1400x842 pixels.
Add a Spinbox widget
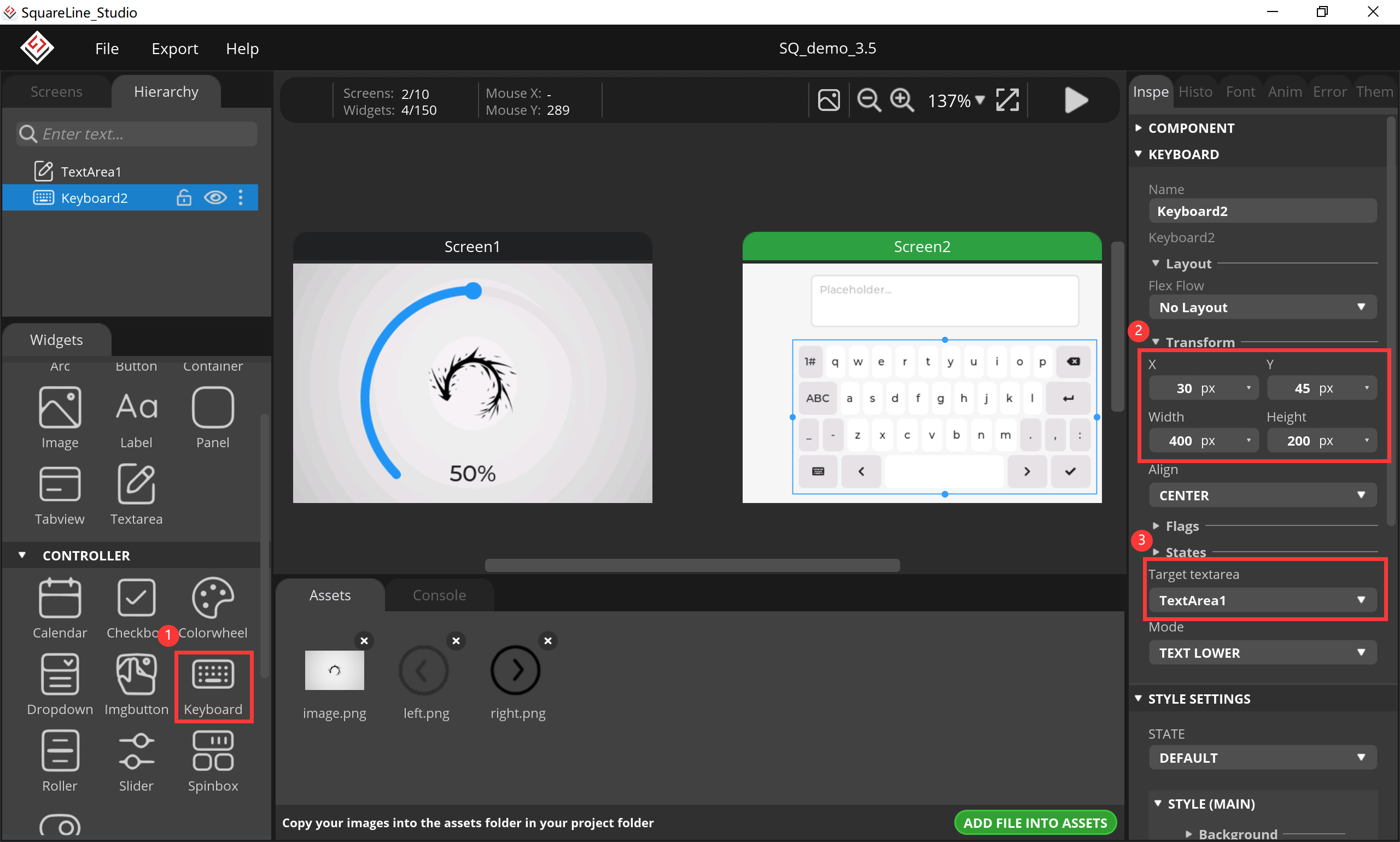click(213, 762)
